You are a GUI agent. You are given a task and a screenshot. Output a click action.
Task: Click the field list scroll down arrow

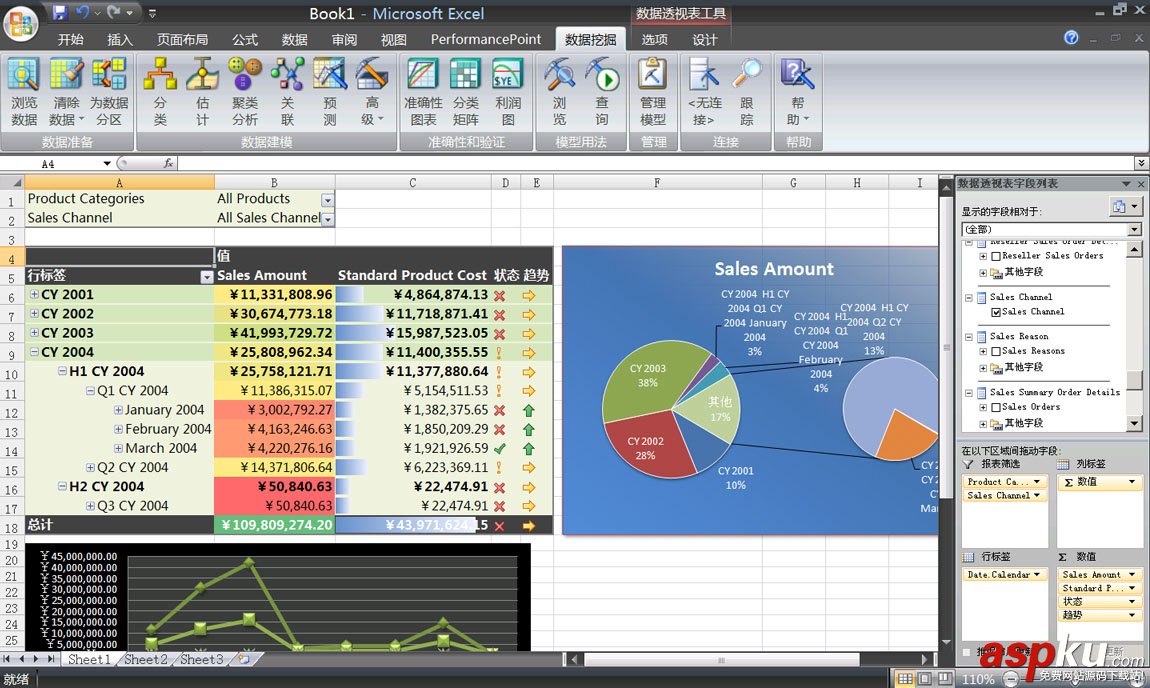click(x=1135, y=424)
